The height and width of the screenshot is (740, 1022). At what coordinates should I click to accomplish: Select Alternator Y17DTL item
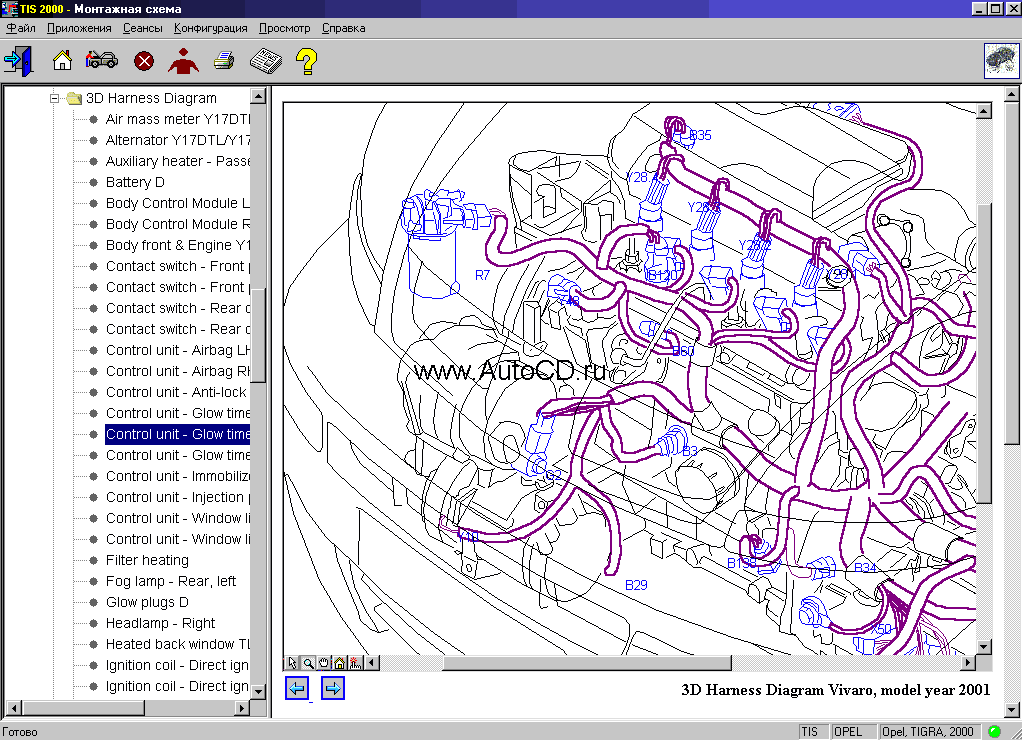177,140
